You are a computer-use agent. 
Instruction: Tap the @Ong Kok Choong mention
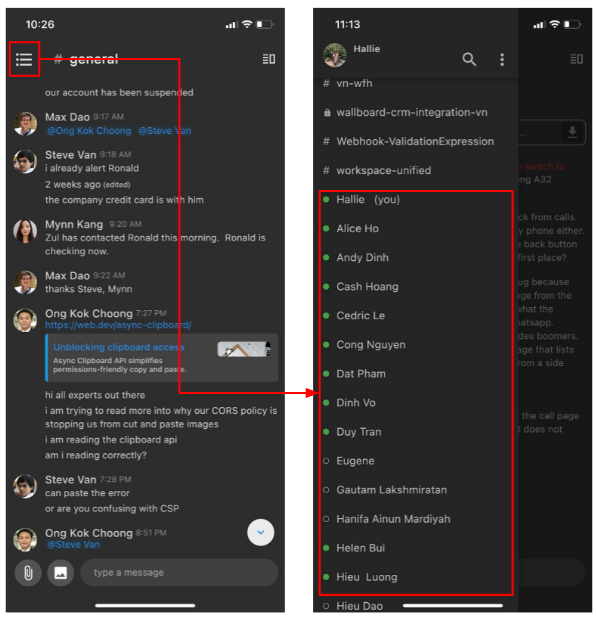(x=89, y=131)
